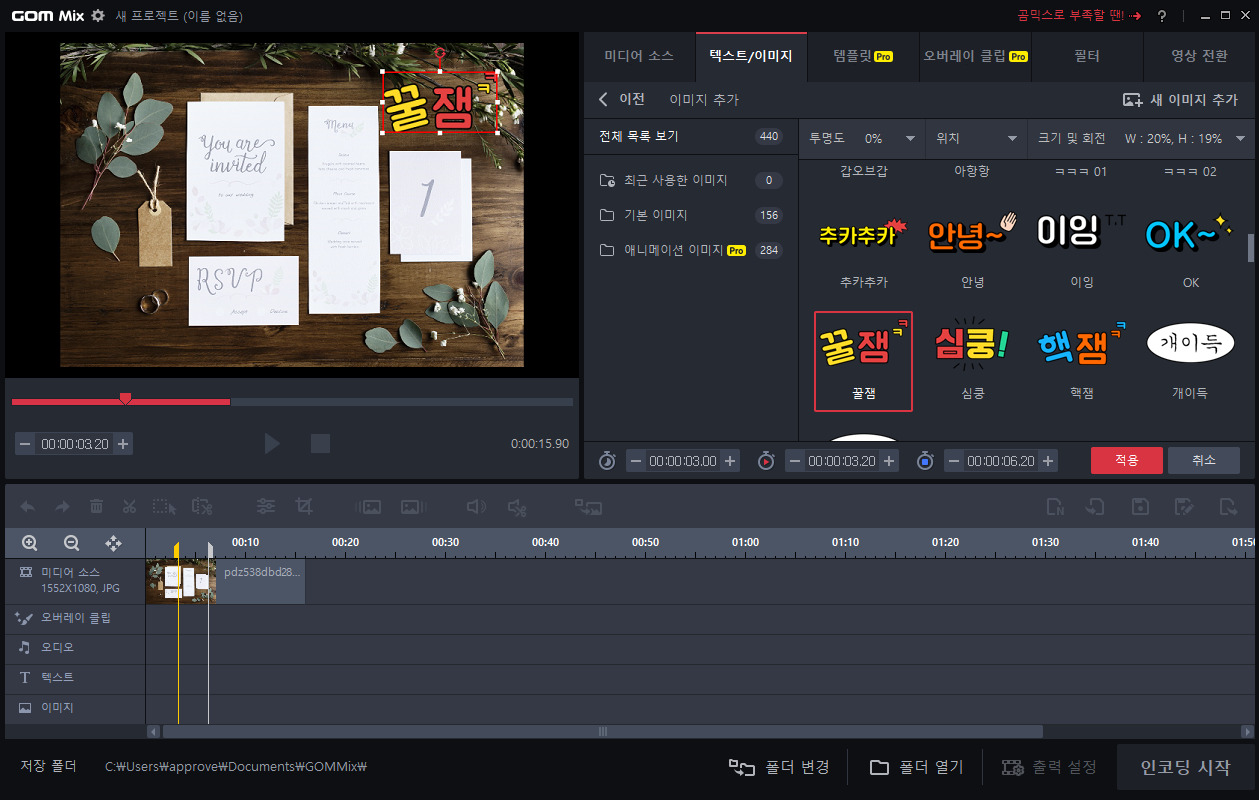Image resolution: width=1259 pixels, height=800 pixels.
Task: Decrease start time 00:00:03.00 with minus
Action: point(635,461)
